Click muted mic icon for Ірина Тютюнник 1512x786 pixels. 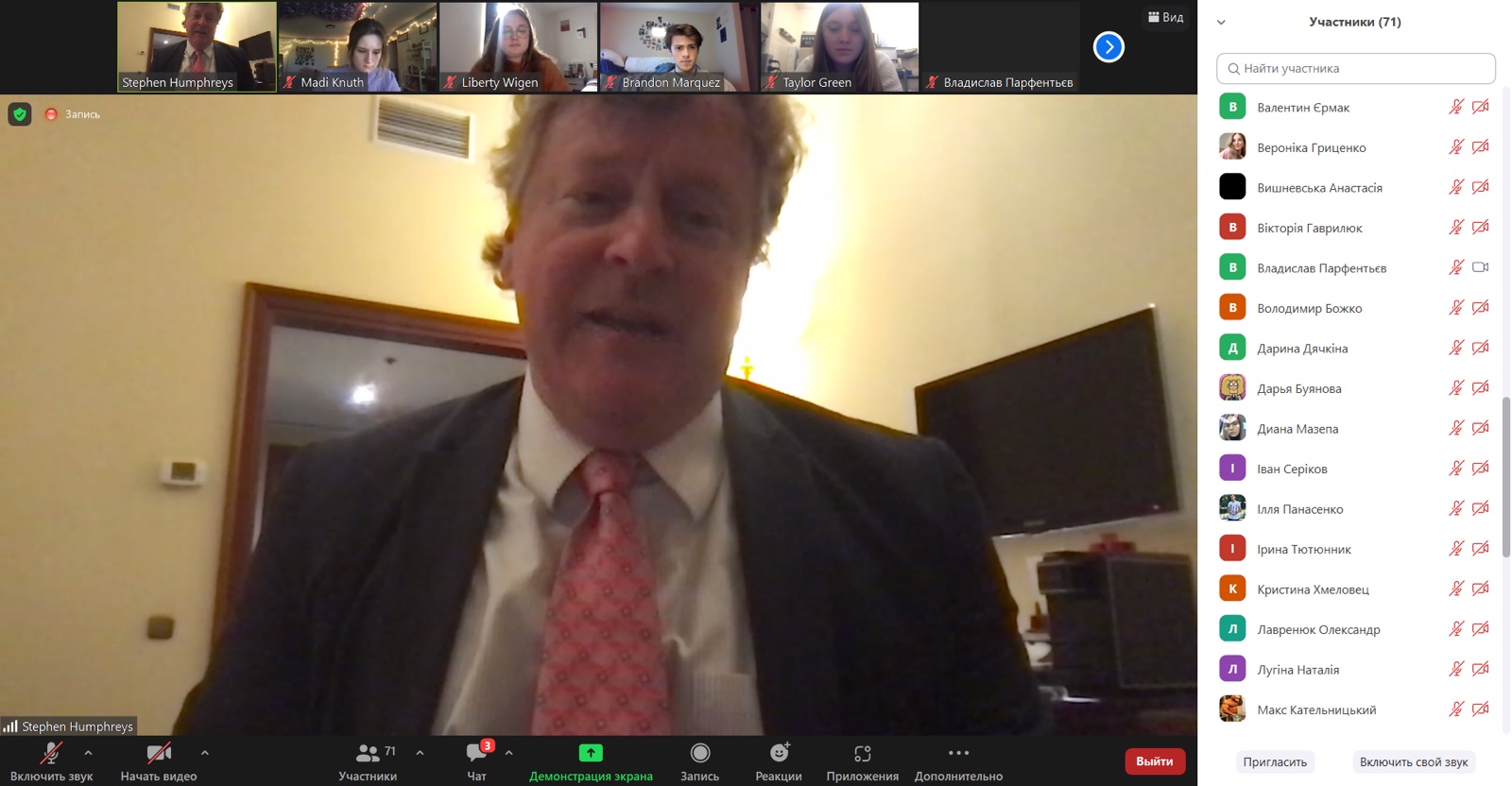coord(1456,548)
